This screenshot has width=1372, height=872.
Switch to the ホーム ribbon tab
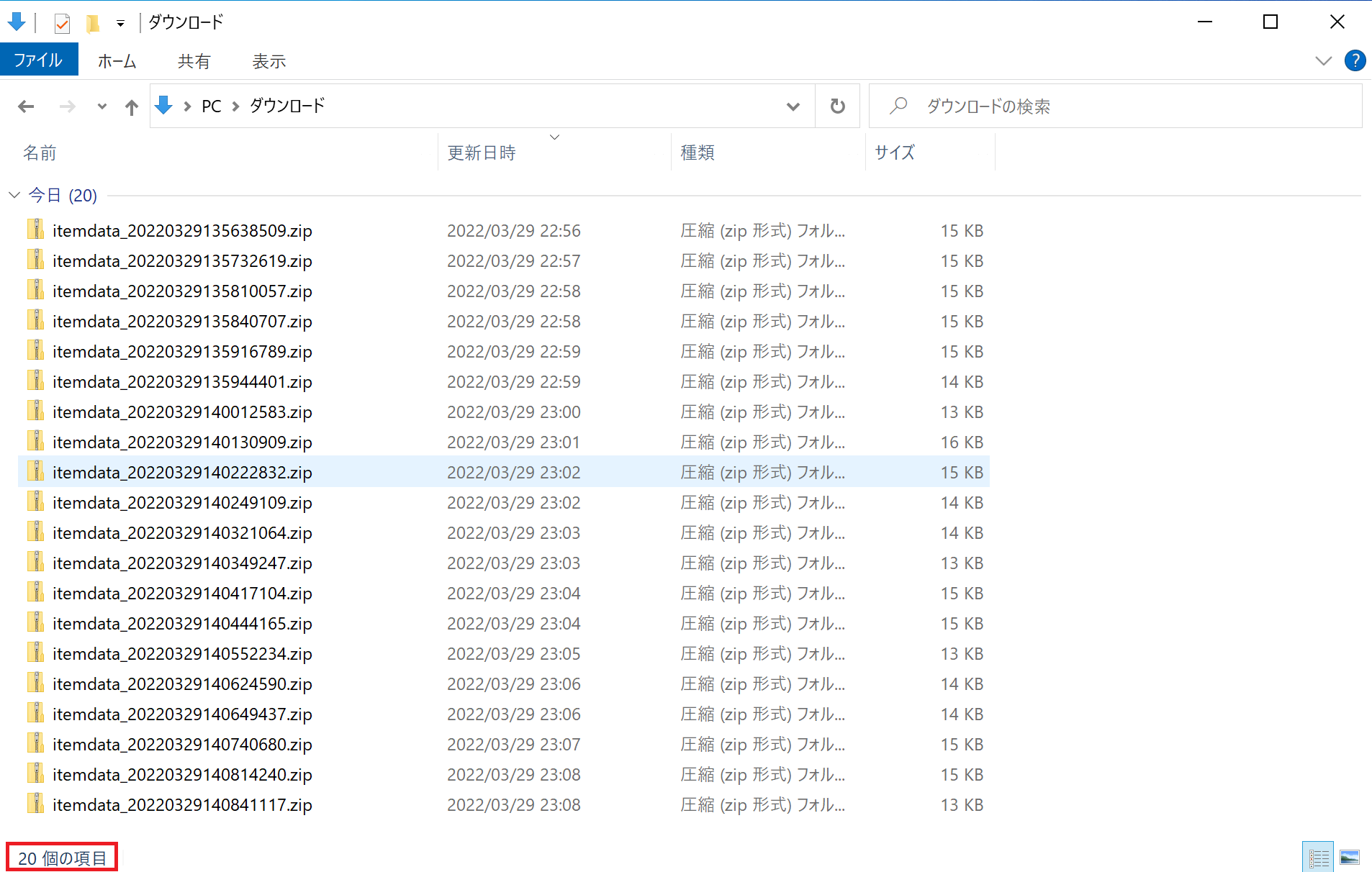coord(117,61)
